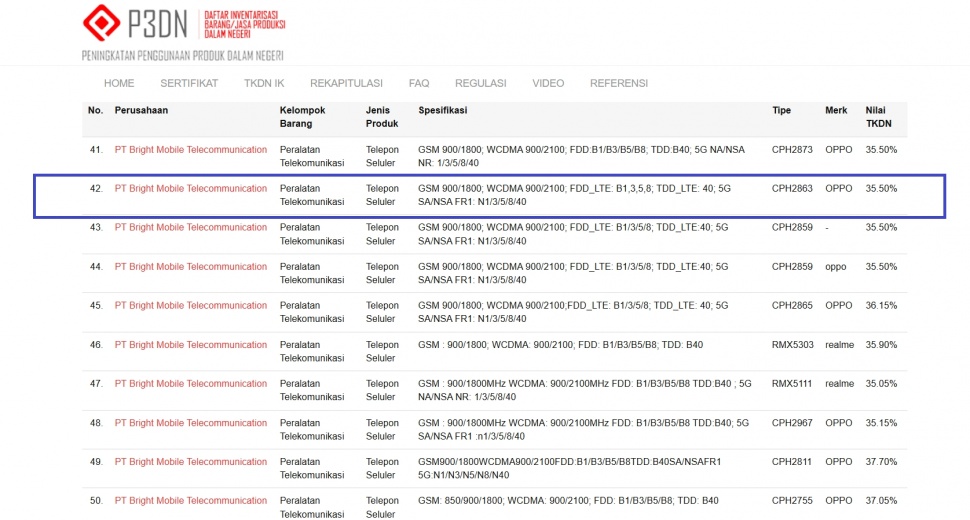970x520 pixels.
Task: Open company link in row 49
Action: [x=191, y=462]
